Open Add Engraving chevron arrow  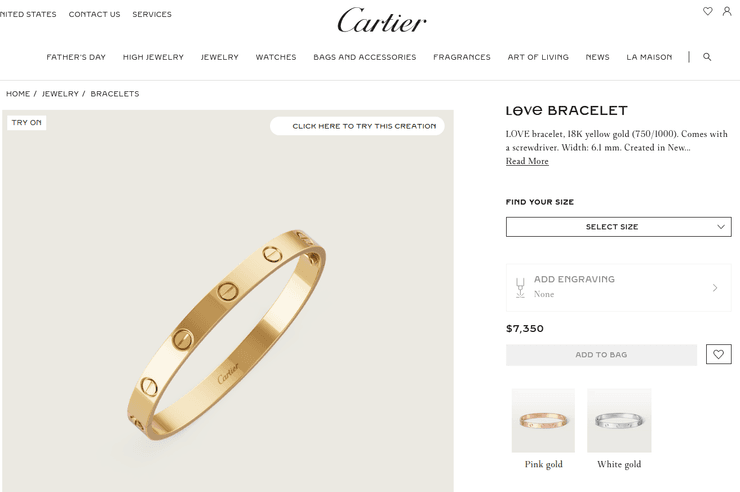(715, 288)
